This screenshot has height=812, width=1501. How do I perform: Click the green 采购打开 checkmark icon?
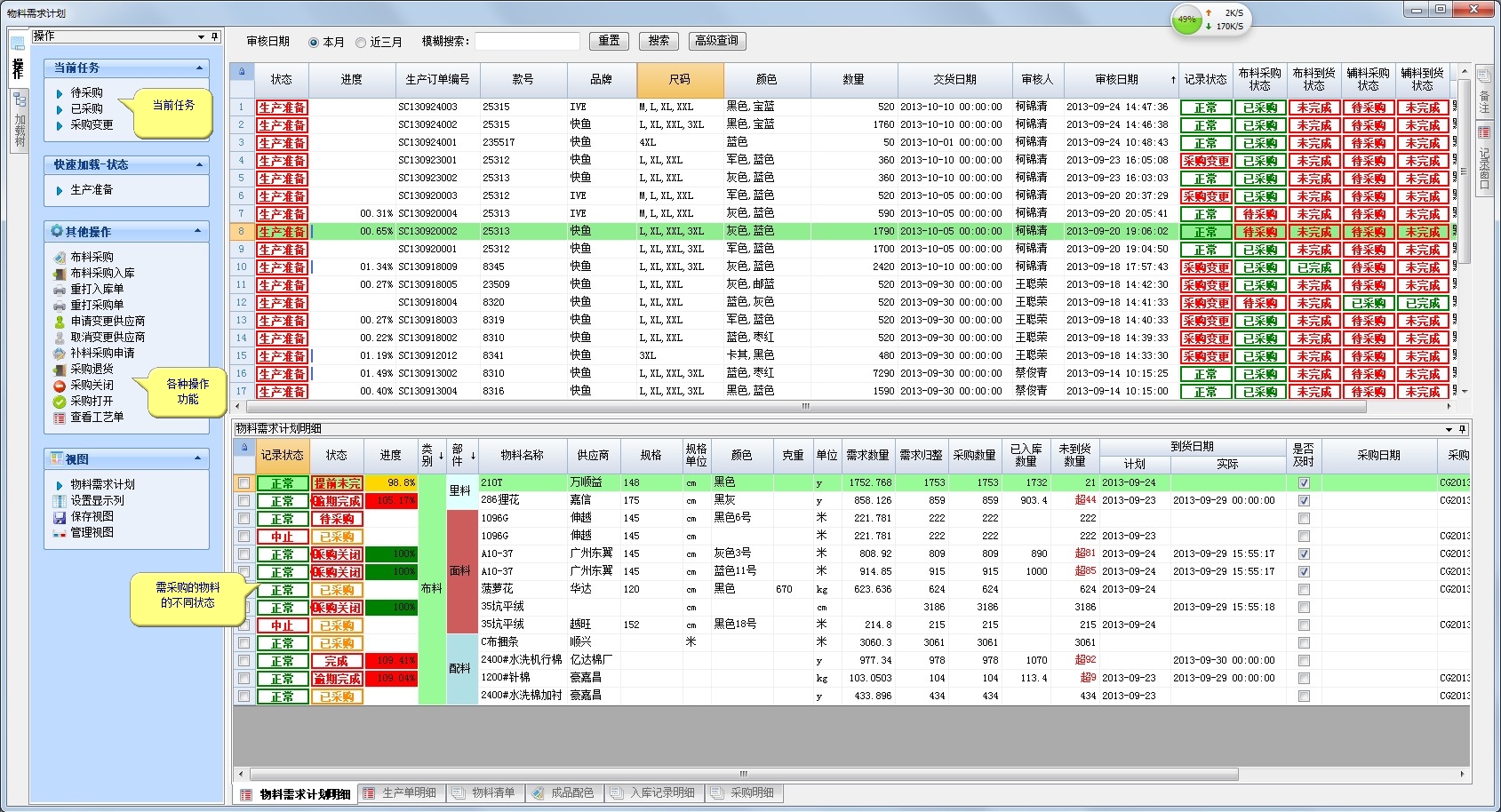[x=60, y=401]
